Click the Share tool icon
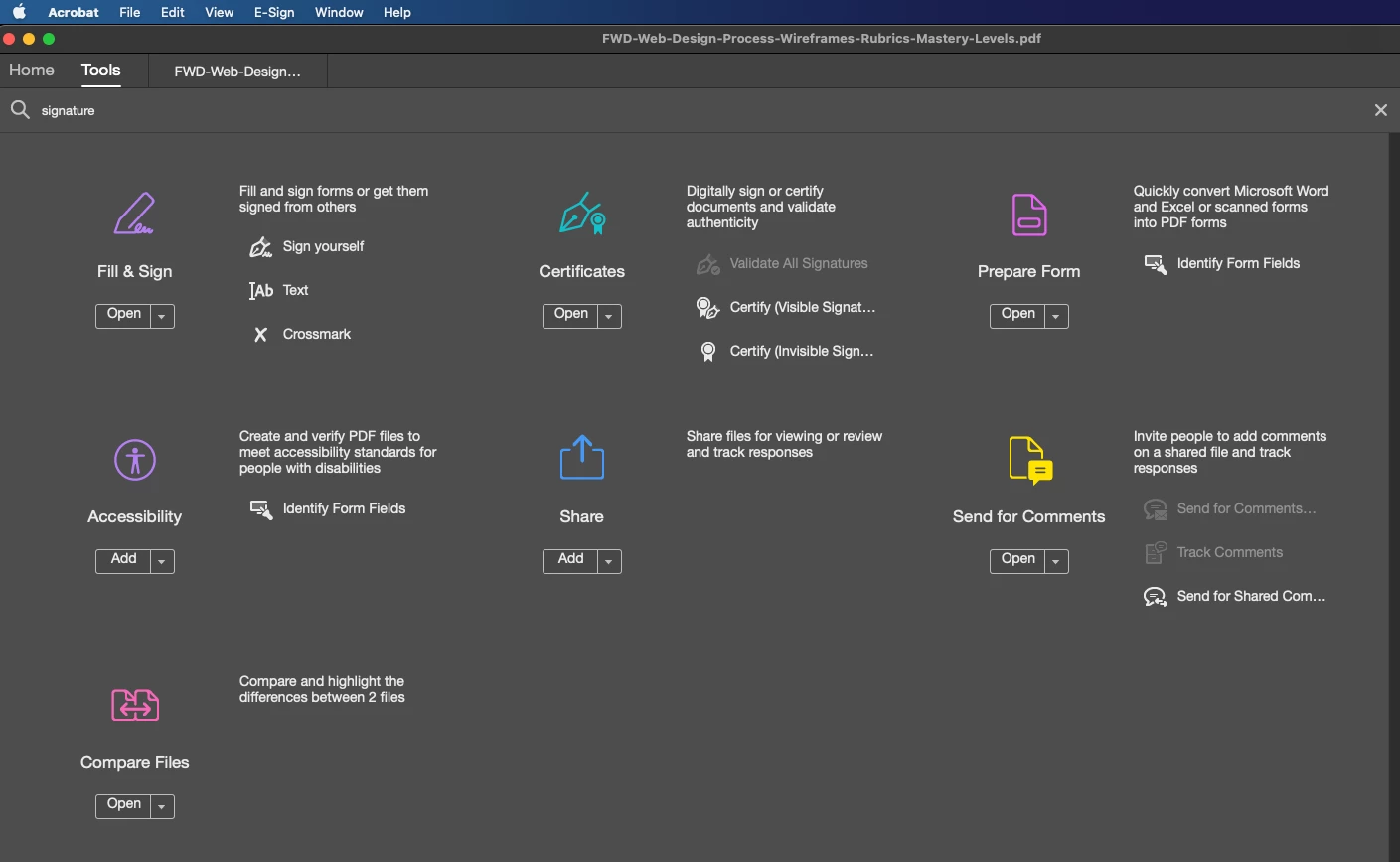1400x862 pixels. click(x=582, y=458)
